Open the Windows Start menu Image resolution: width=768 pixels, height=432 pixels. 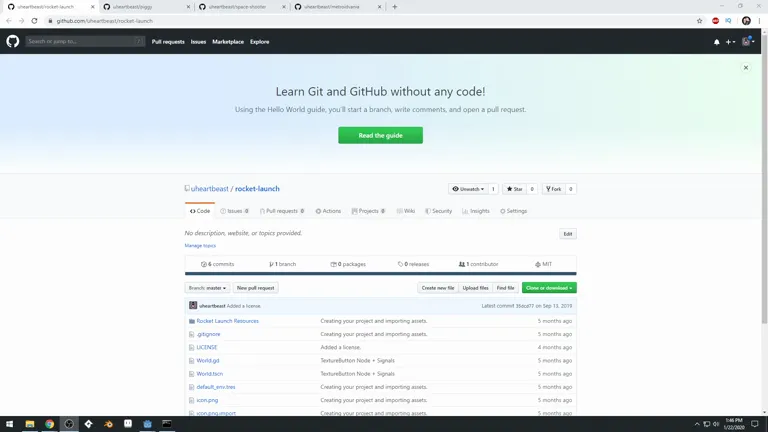click(x=10, y=424)
